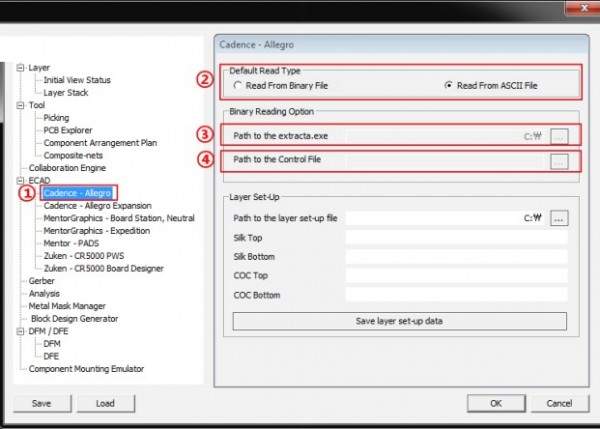
Task: Load settings with the Load button
Action: 105,403
